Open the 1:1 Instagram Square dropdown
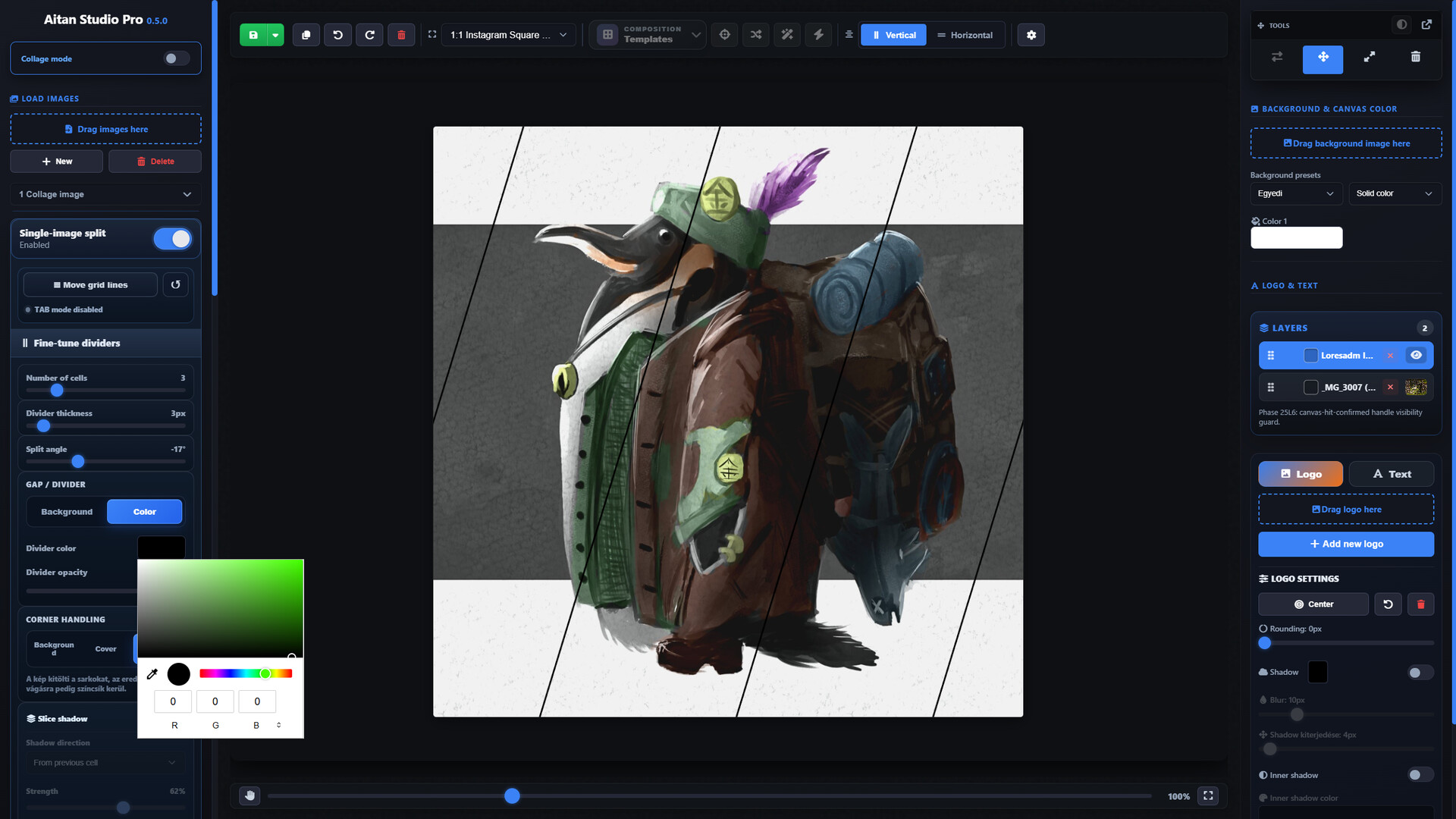The height and width of the screenshot is (819, 1456). (x=509, y=35)
